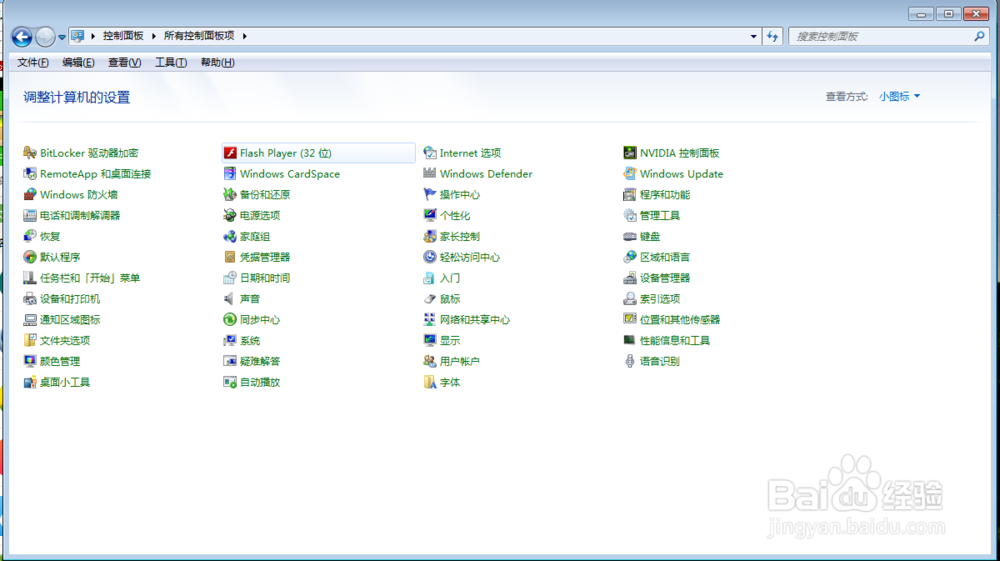
Task: Open the 任务栏和「开始」菜单 link
Action: point(90,278)
